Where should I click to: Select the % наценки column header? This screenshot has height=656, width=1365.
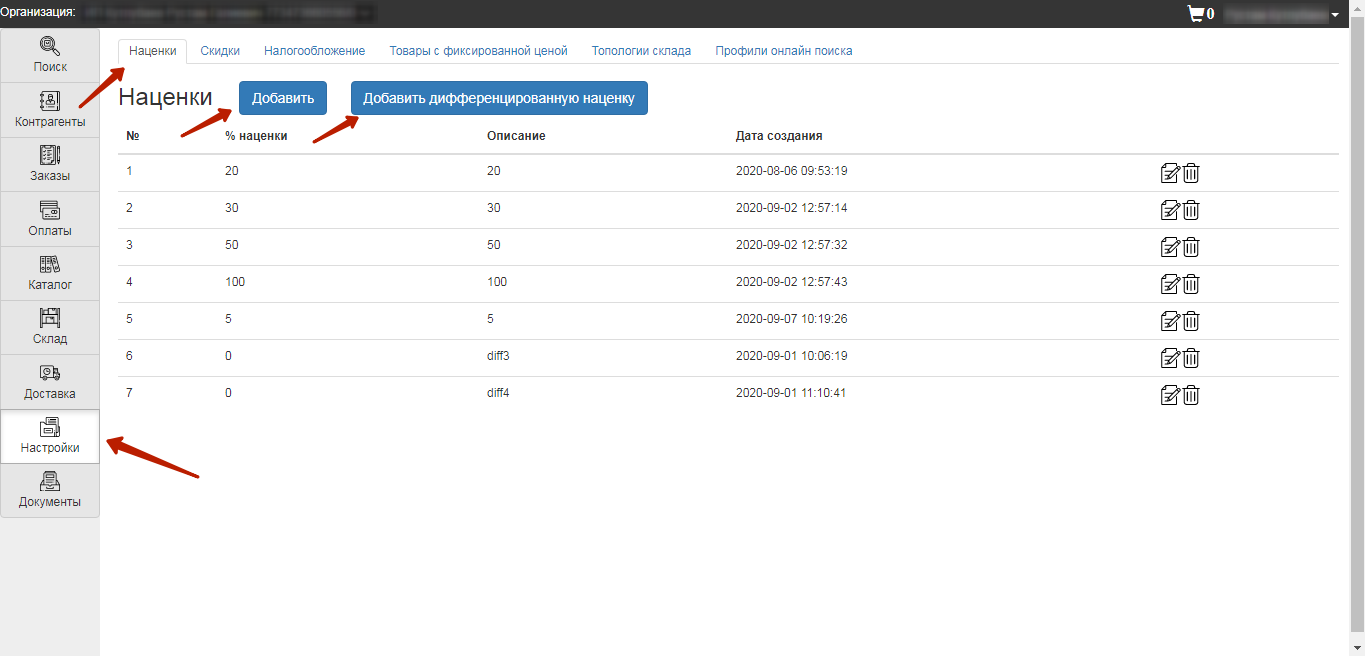(256, 136)
